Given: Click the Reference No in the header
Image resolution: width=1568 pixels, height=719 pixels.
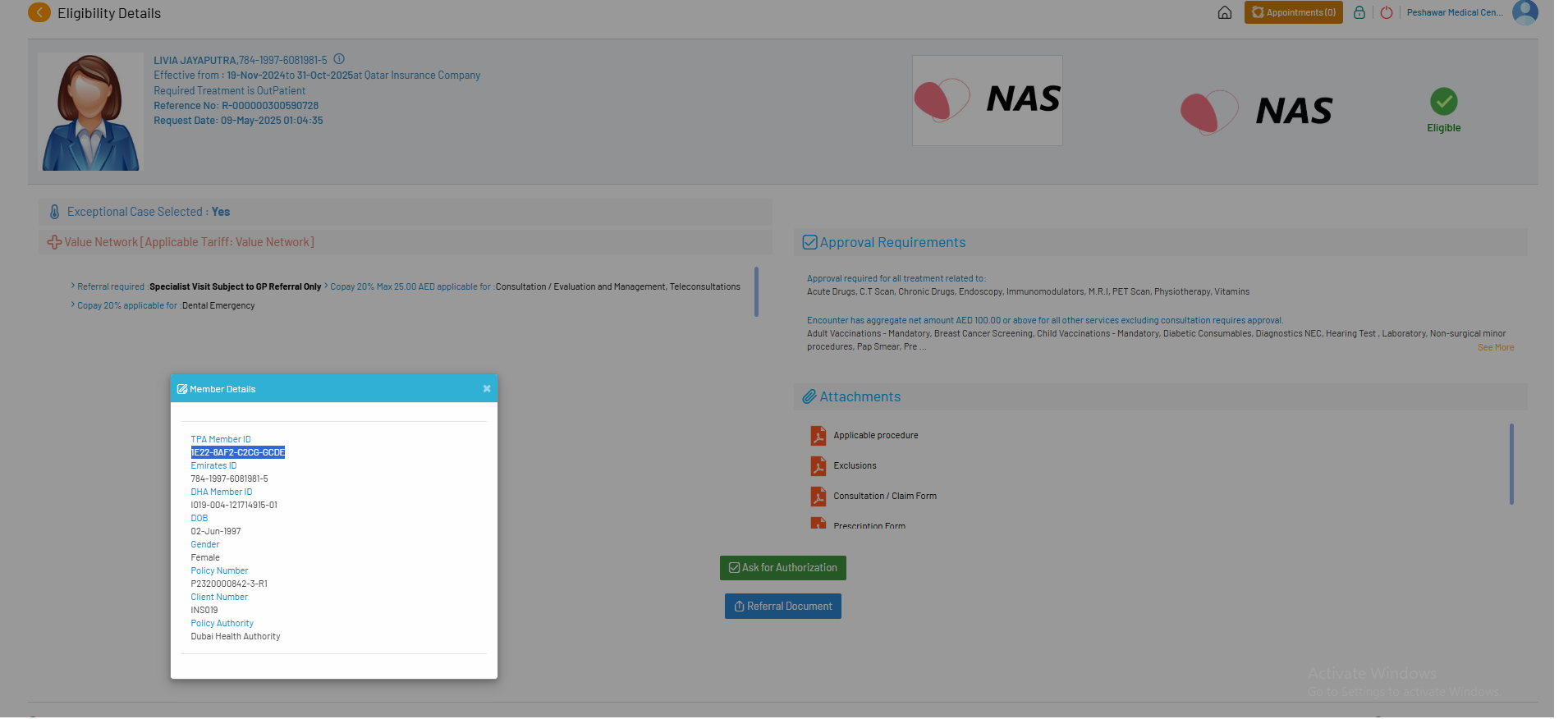Looking at the screenshot, I should pyautogui.click(x=236, y=106).
